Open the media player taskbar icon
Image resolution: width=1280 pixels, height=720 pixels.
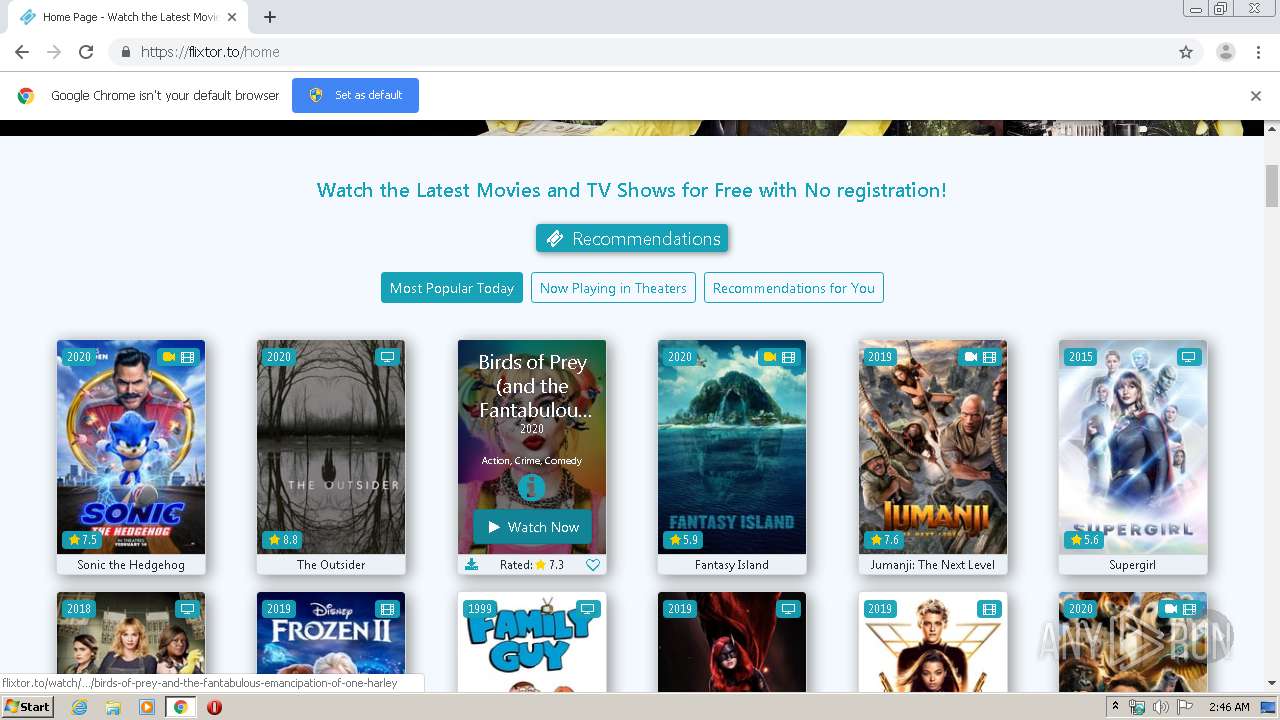pyautogui.click(x=147, y=707)
